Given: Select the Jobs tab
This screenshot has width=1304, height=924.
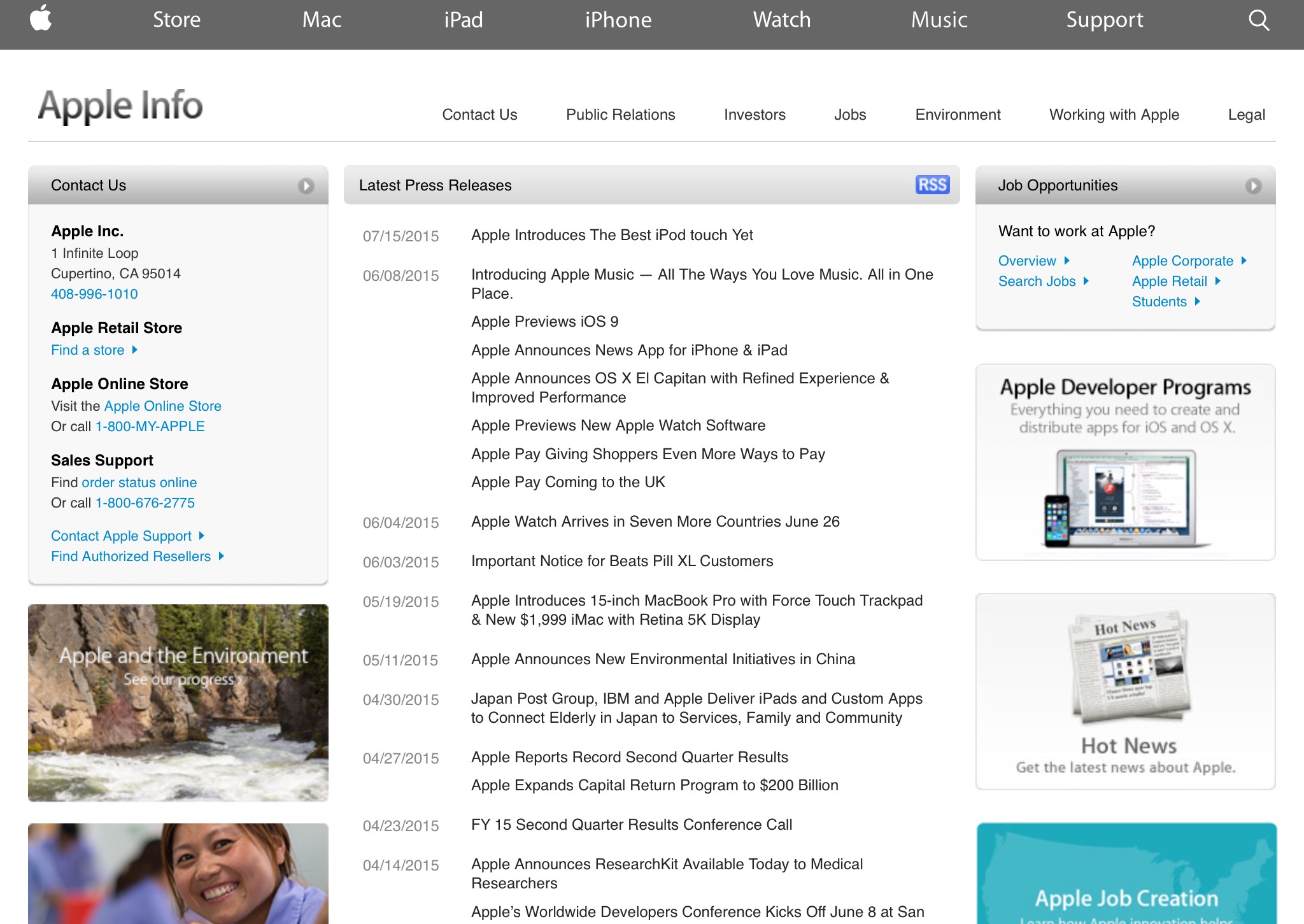Looking at the screenshot, I should point(850,115).
